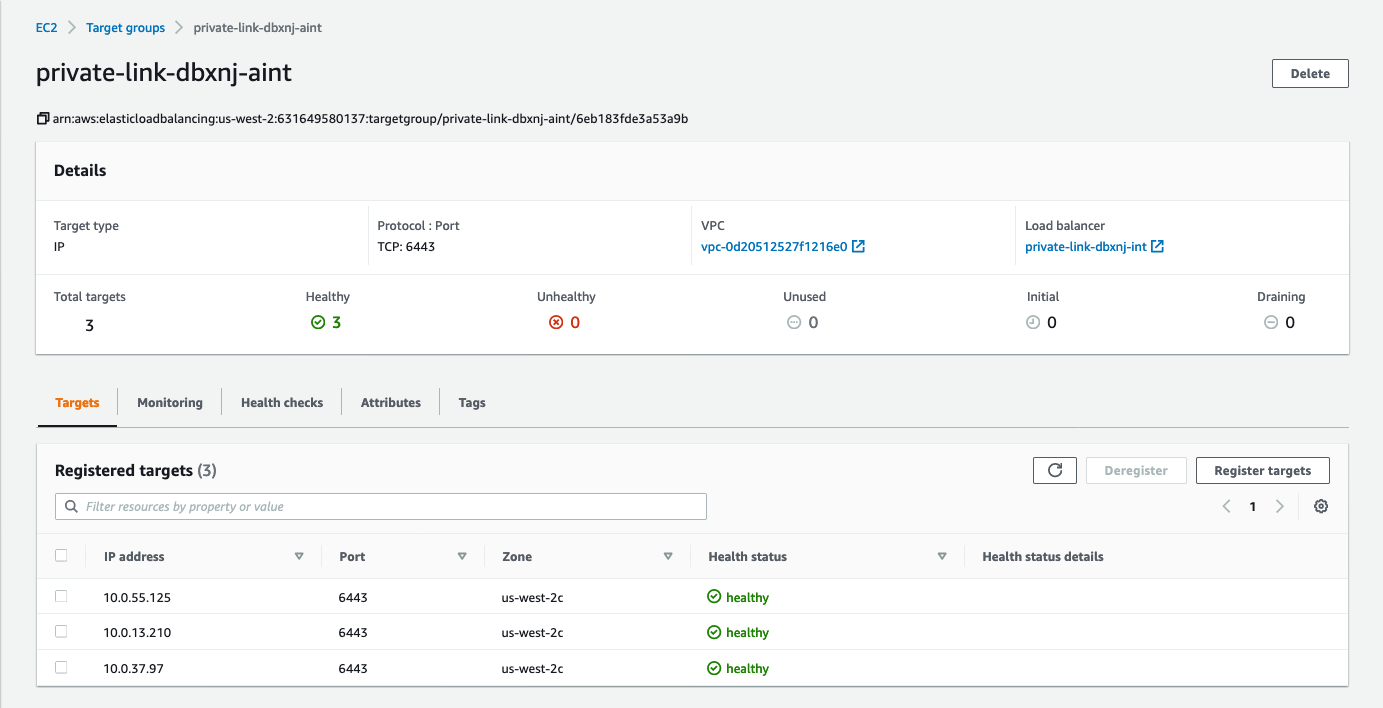Focus the filter resources search field
Screen dimensions: 1383x708
point(390,507)
